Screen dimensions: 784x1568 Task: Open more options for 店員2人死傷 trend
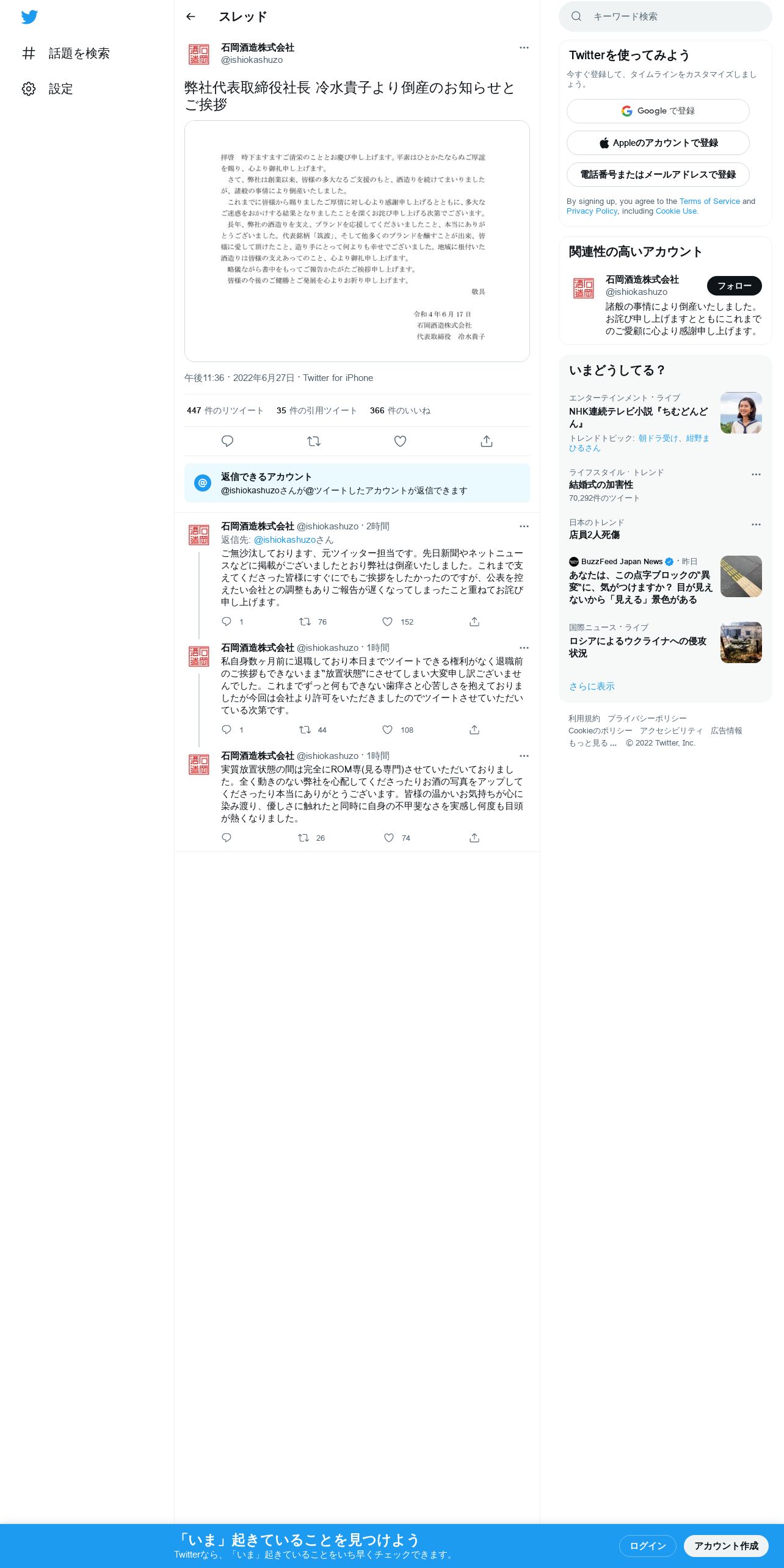(756, 524)
